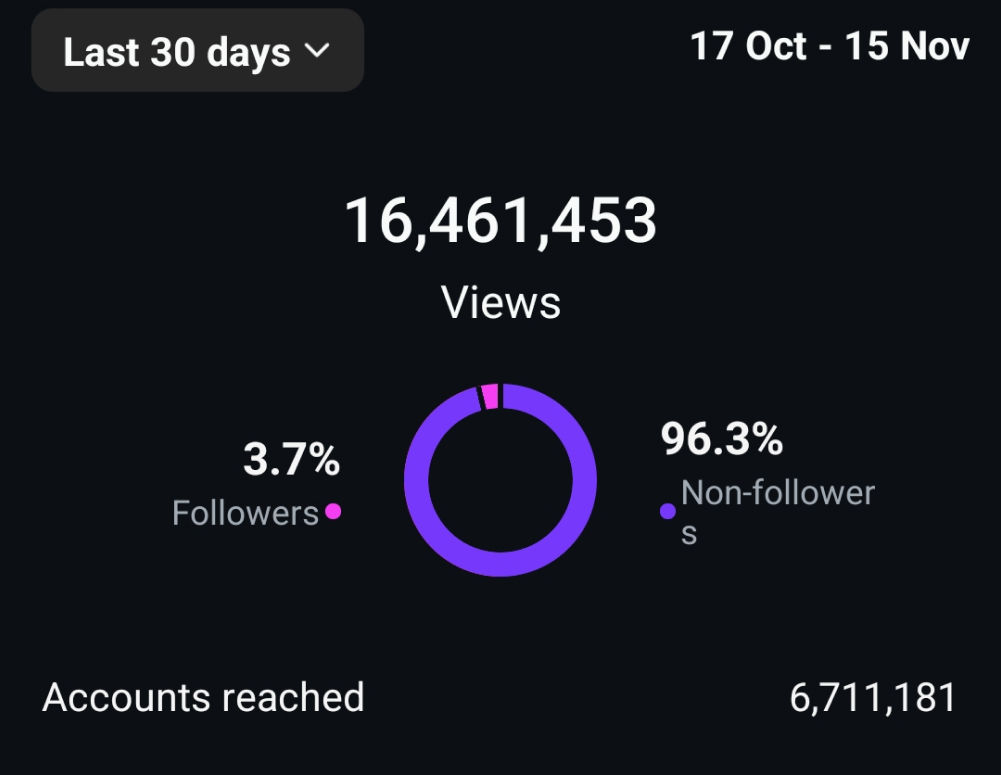Tap the 15 Nov end date
This screenshot has width=1001, height=775.
[907, 47]
